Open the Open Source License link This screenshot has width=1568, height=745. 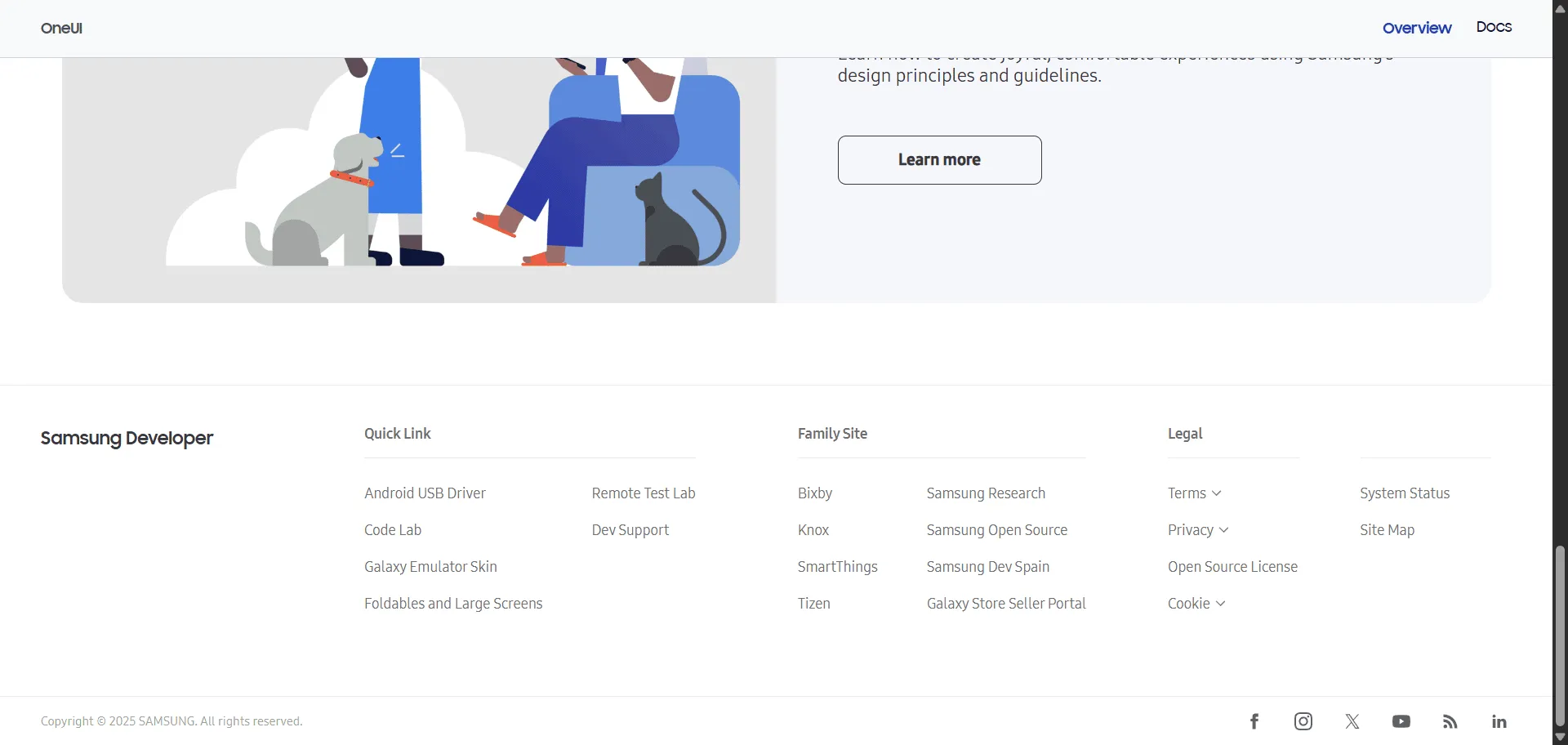[x=1232, y=567]
